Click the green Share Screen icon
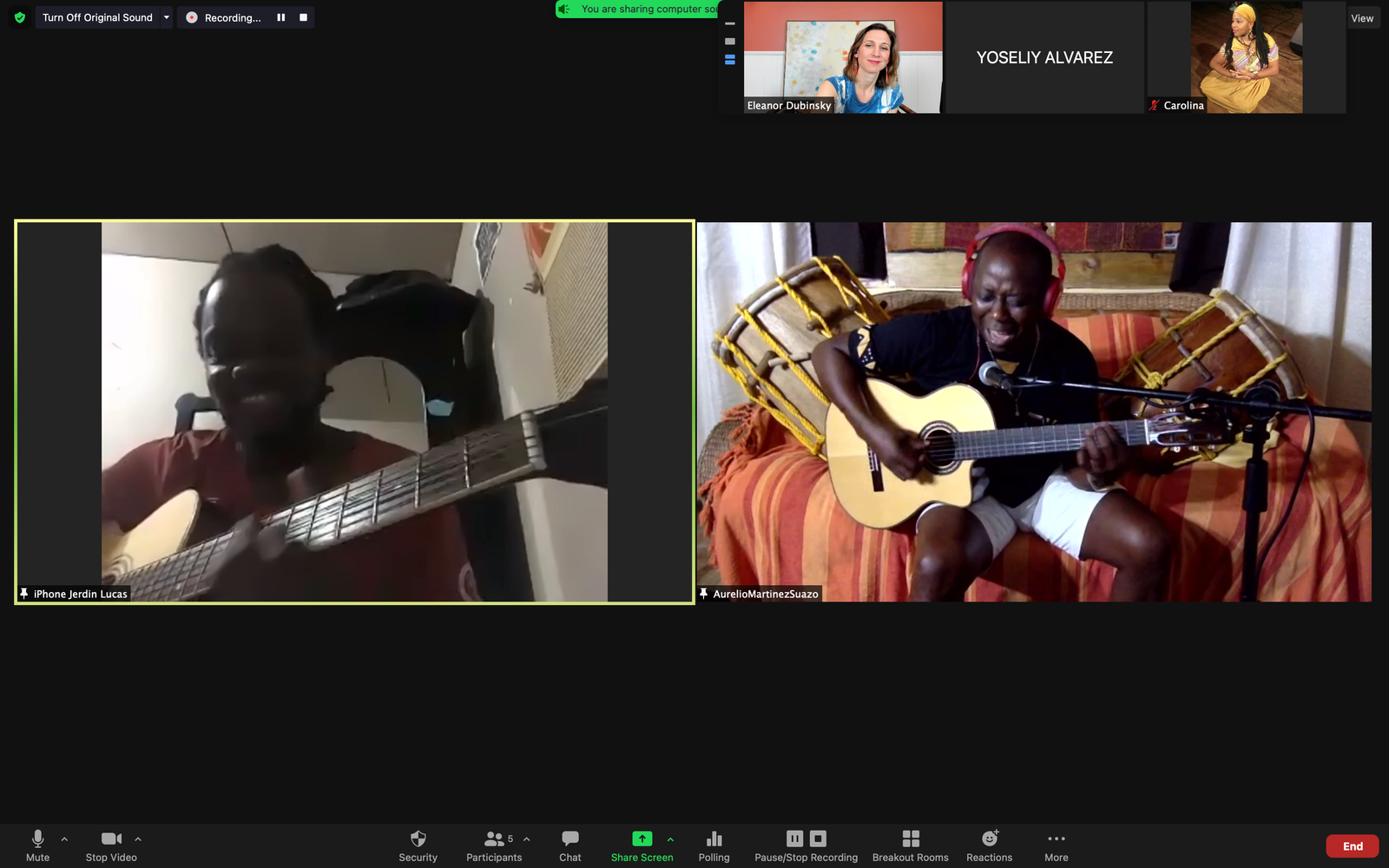Screen dimensions: 1389x868 (642, 838)
